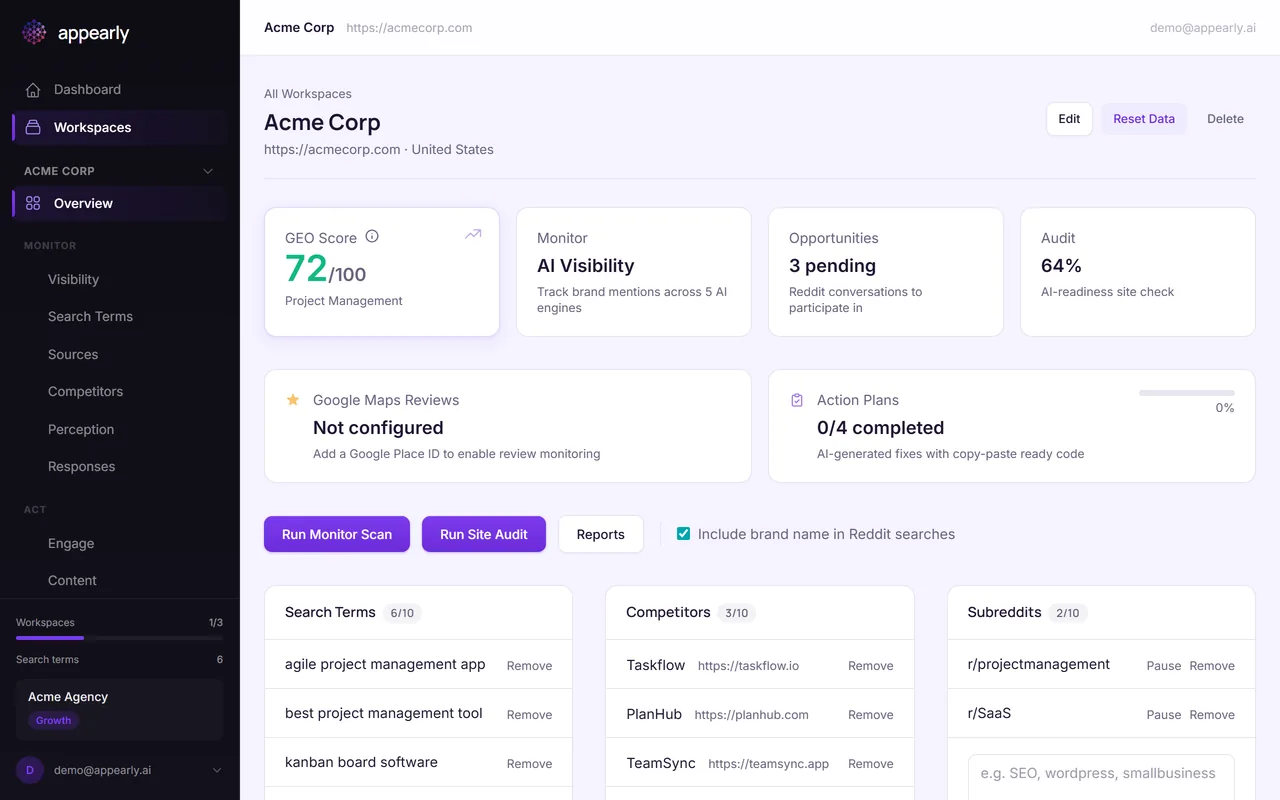Click the GEO Score info icon

point(372,237)
